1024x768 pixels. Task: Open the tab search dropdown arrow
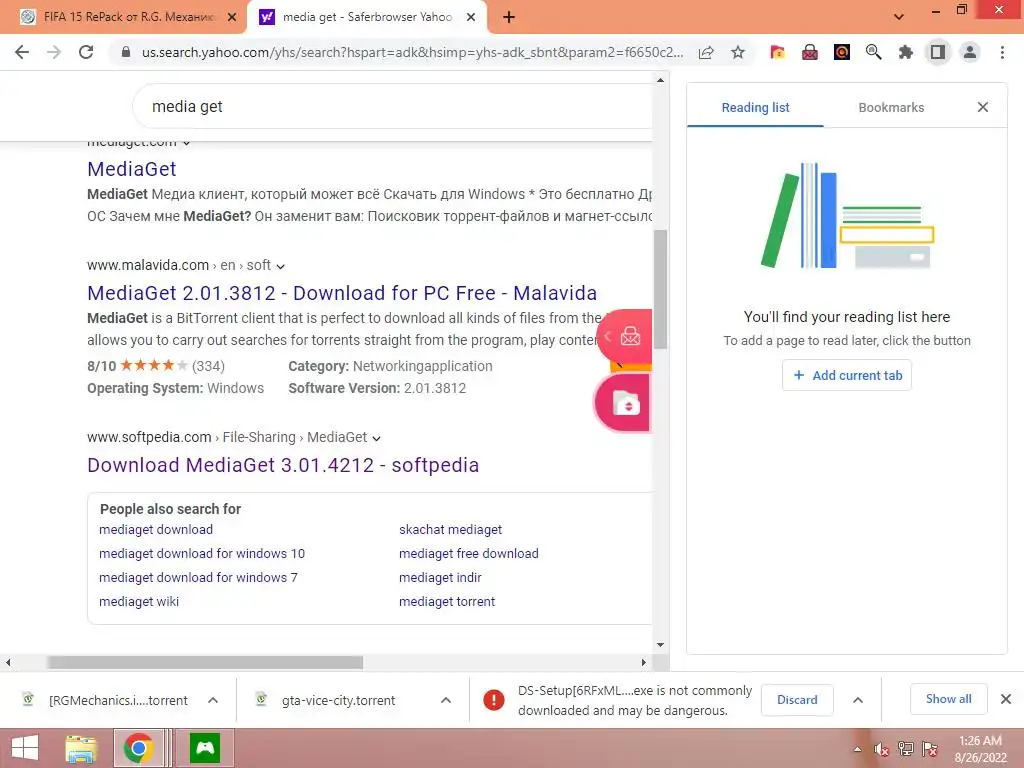899,17
